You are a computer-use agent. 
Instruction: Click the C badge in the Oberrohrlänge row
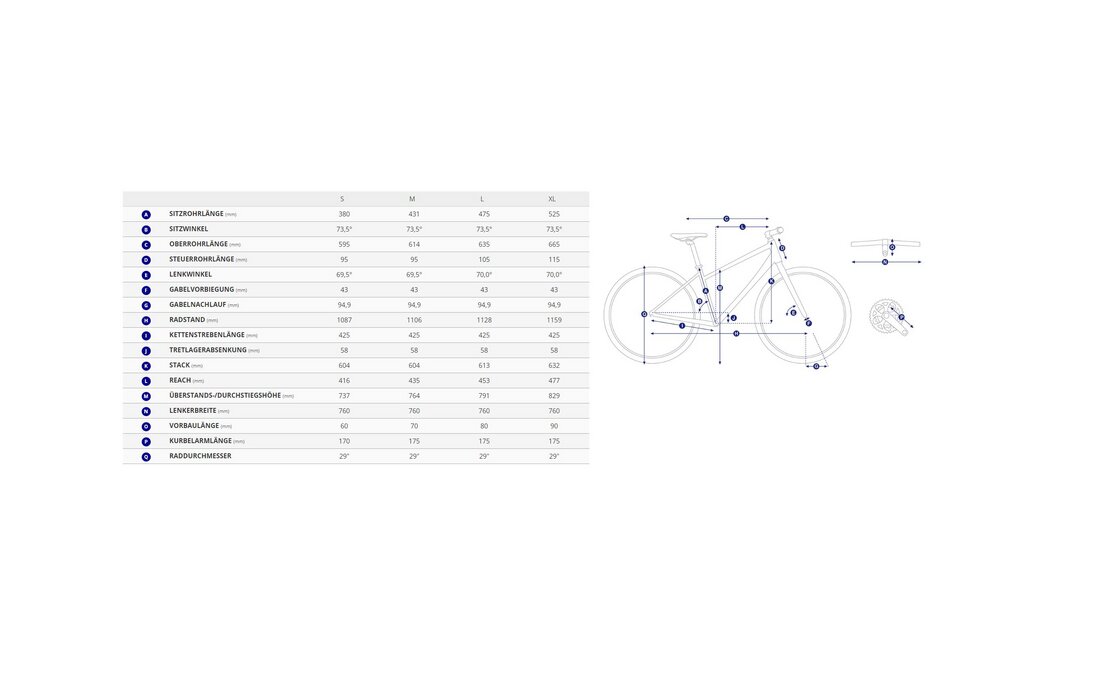point(146,244)
